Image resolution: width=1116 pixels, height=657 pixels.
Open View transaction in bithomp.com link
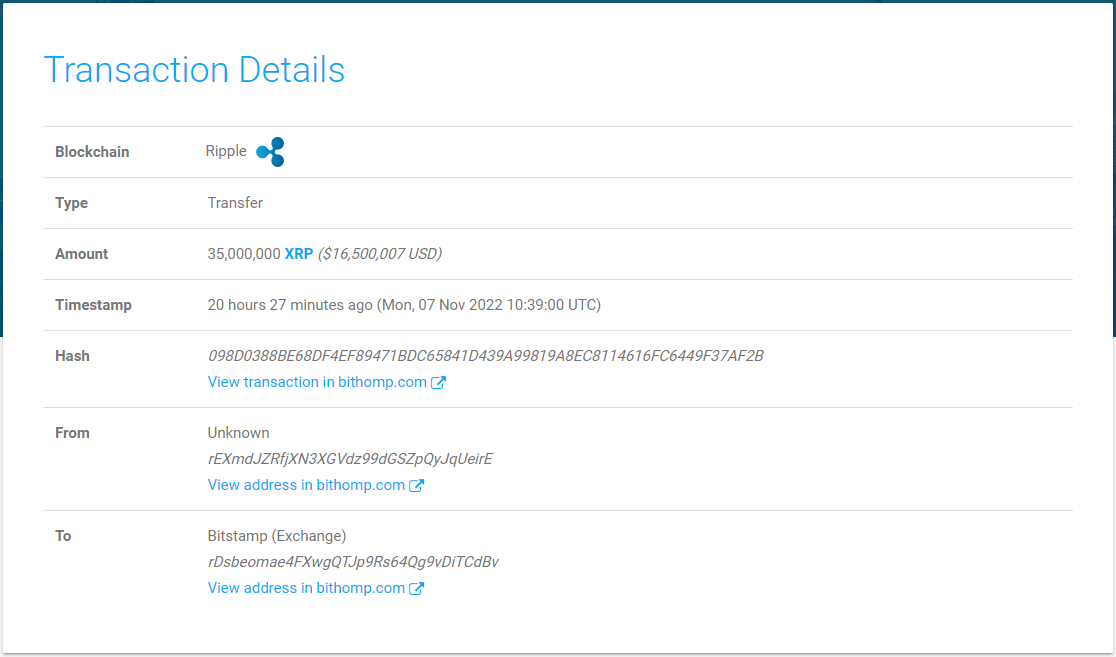[x=317, y=382]
